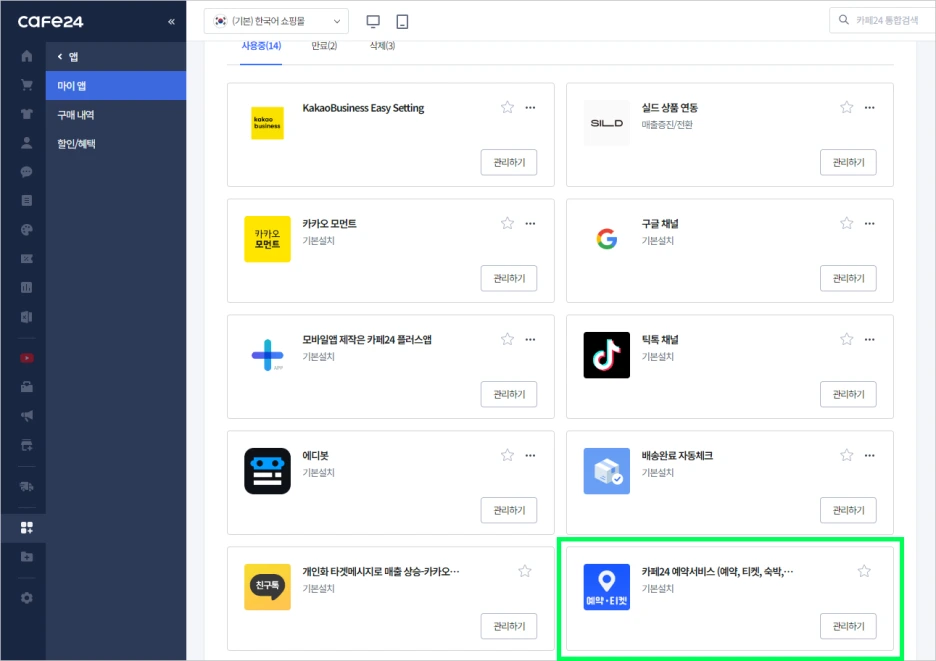The width and height of the screenshot is (936, 661).
Task: Click the Google G app logo
Action: coord(606,239)
